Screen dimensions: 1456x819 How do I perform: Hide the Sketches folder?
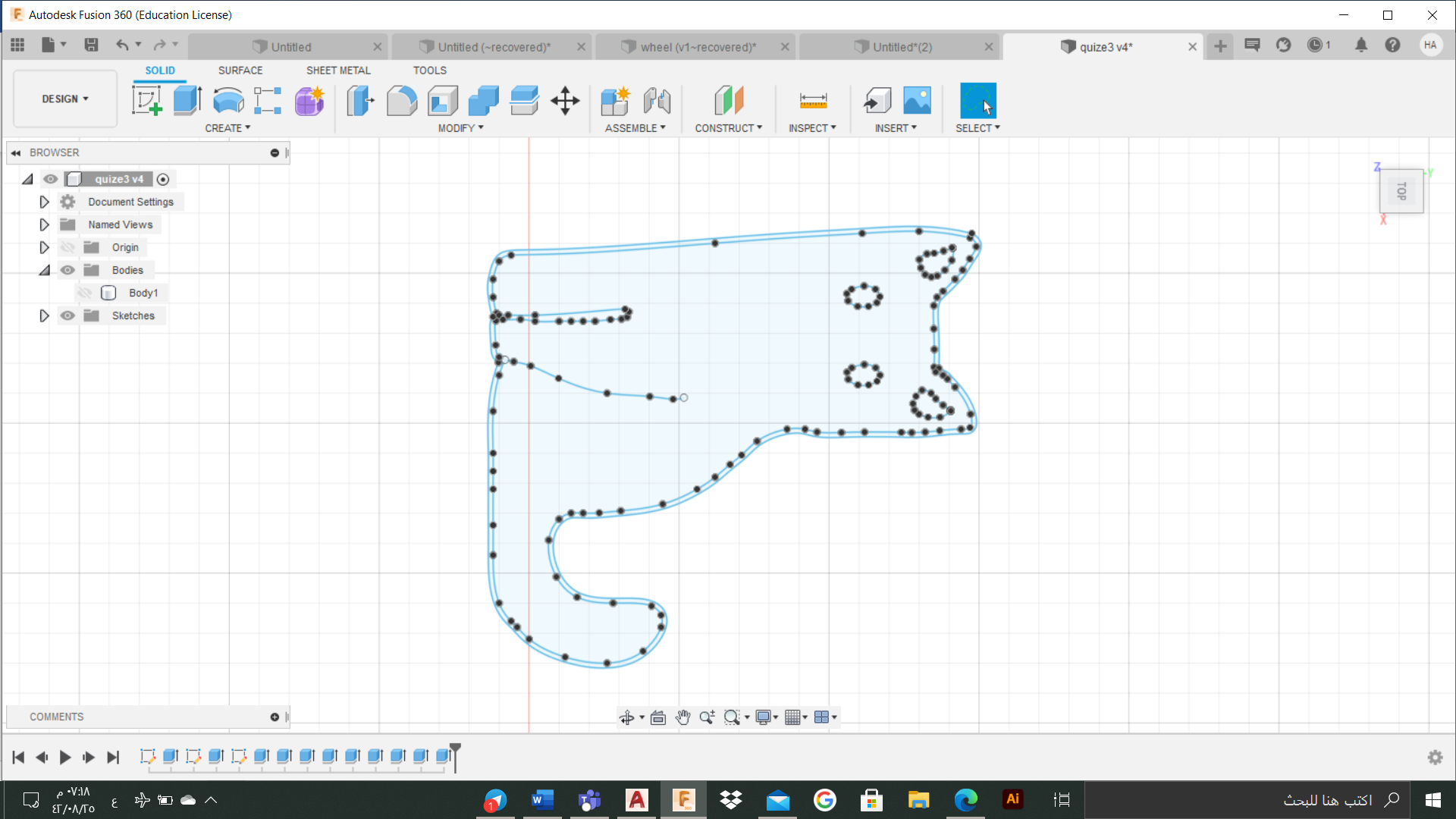67,315
